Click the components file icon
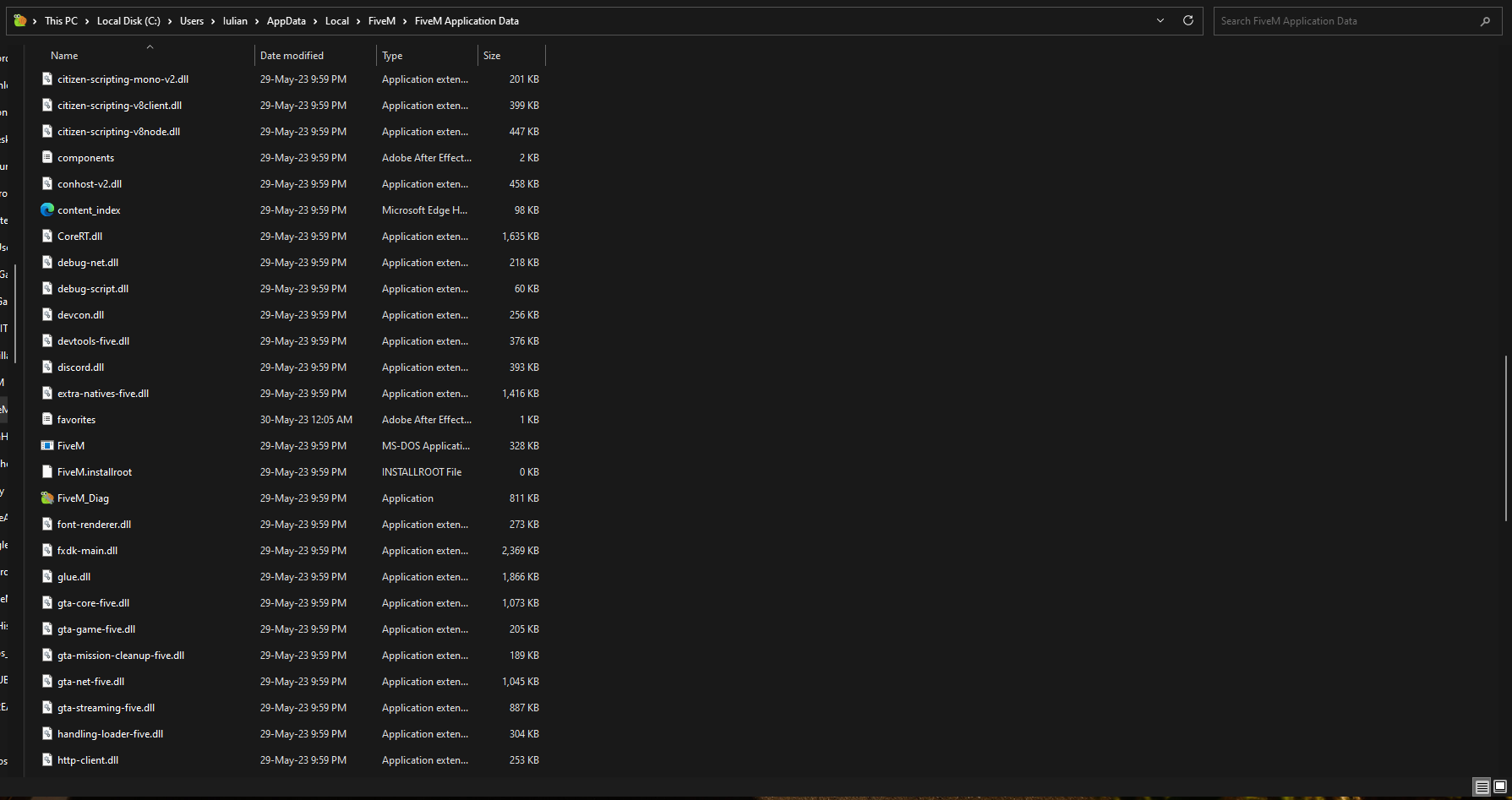 47,157
